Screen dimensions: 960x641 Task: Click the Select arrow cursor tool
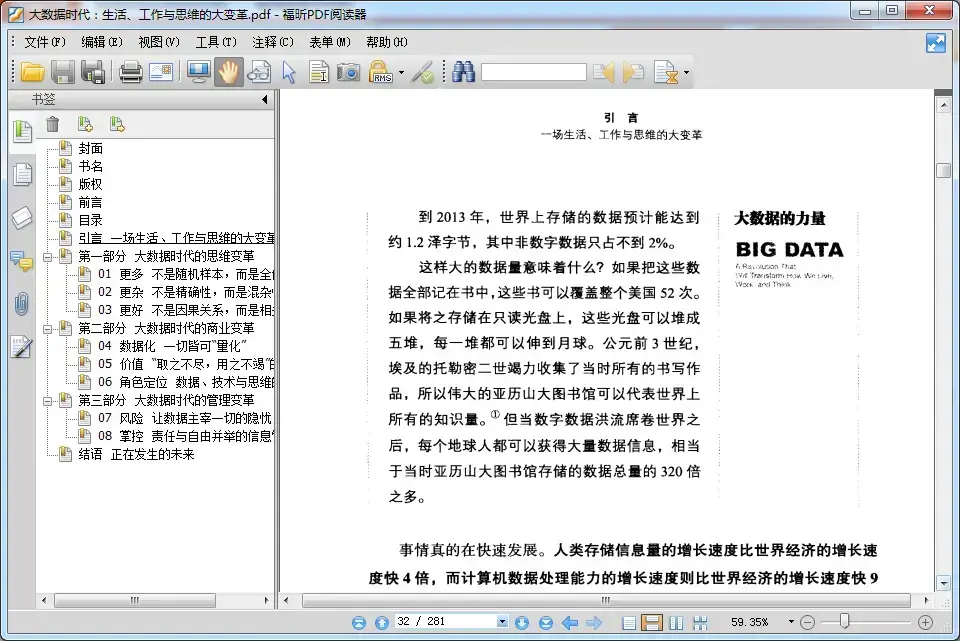pyautogui.click(x=288, y=72)
